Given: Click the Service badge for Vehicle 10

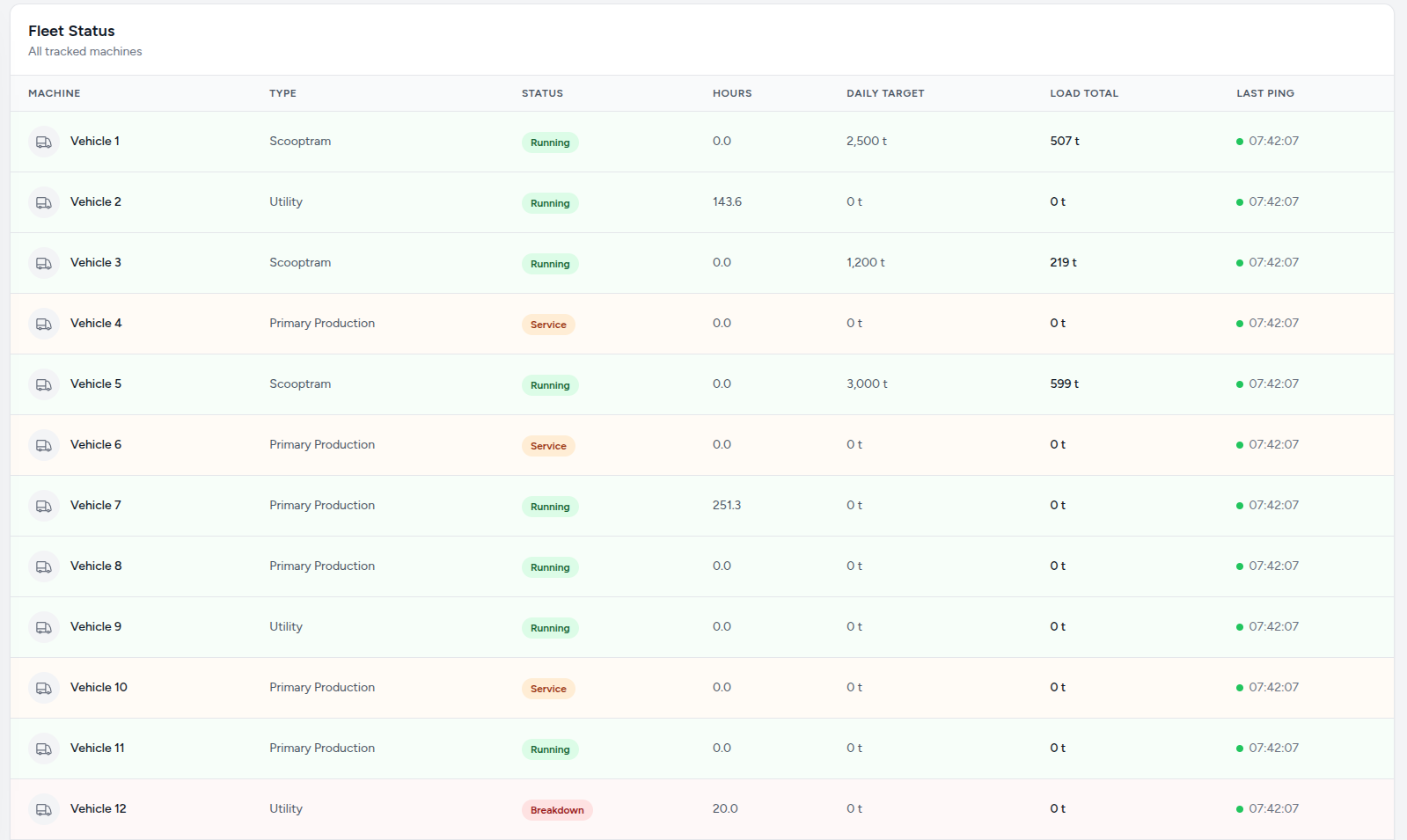Looking at the screenshot, I should click(x=548, y=689).
